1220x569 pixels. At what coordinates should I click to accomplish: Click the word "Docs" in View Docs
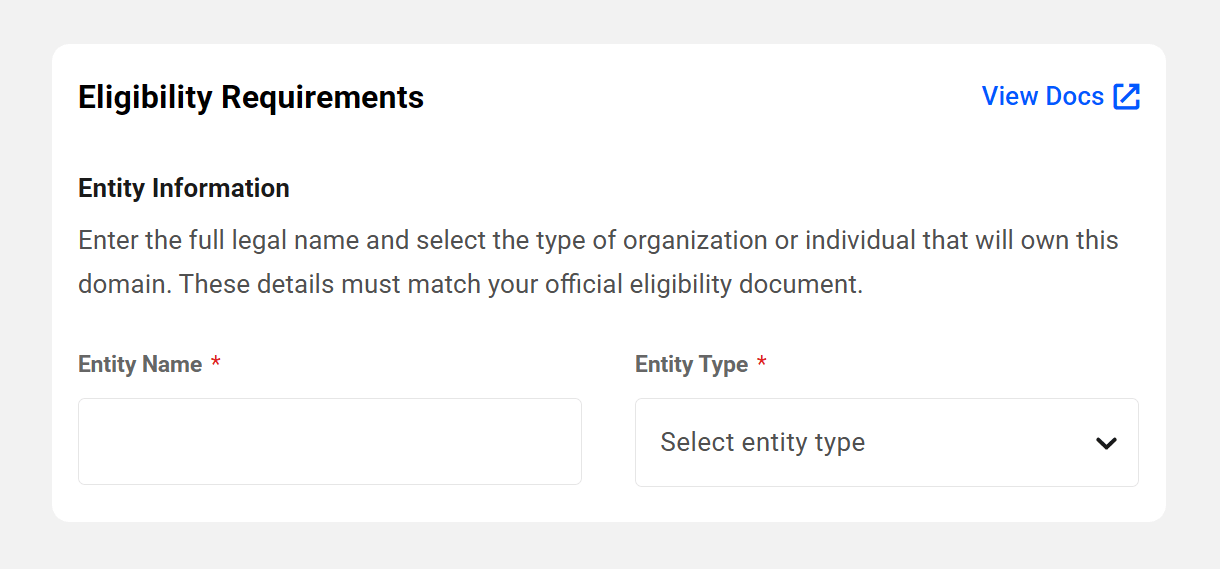[x=1074, y=97]
